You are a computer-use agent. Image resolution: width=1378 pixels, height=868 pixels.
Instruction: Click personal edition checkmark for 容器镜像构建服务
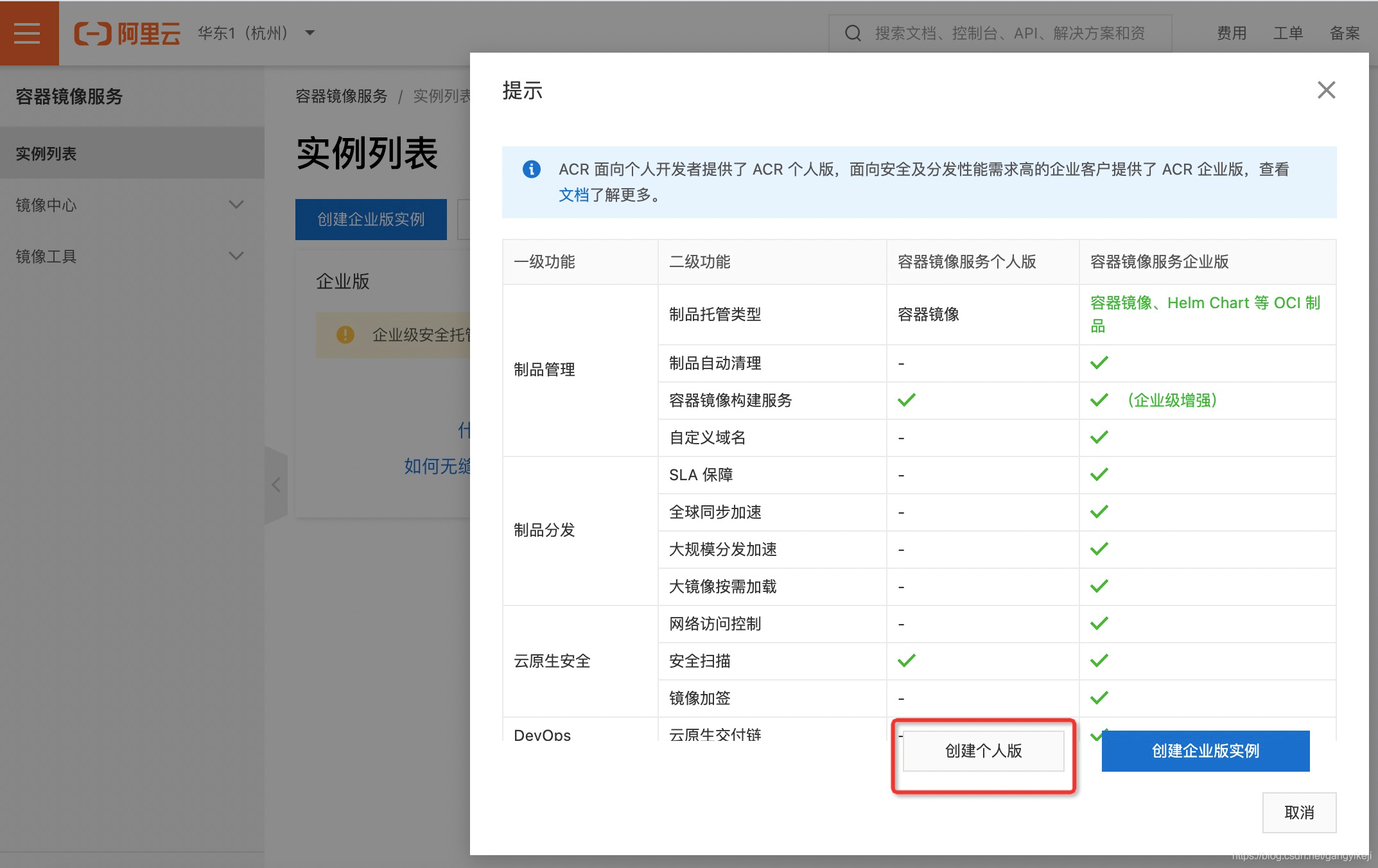[x=907, y=400]
